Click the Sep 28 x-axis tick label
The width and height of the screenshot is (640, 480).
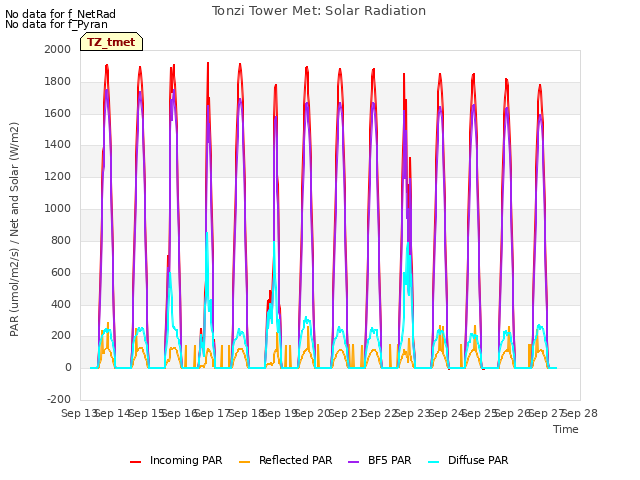click(x=580, y=413)
